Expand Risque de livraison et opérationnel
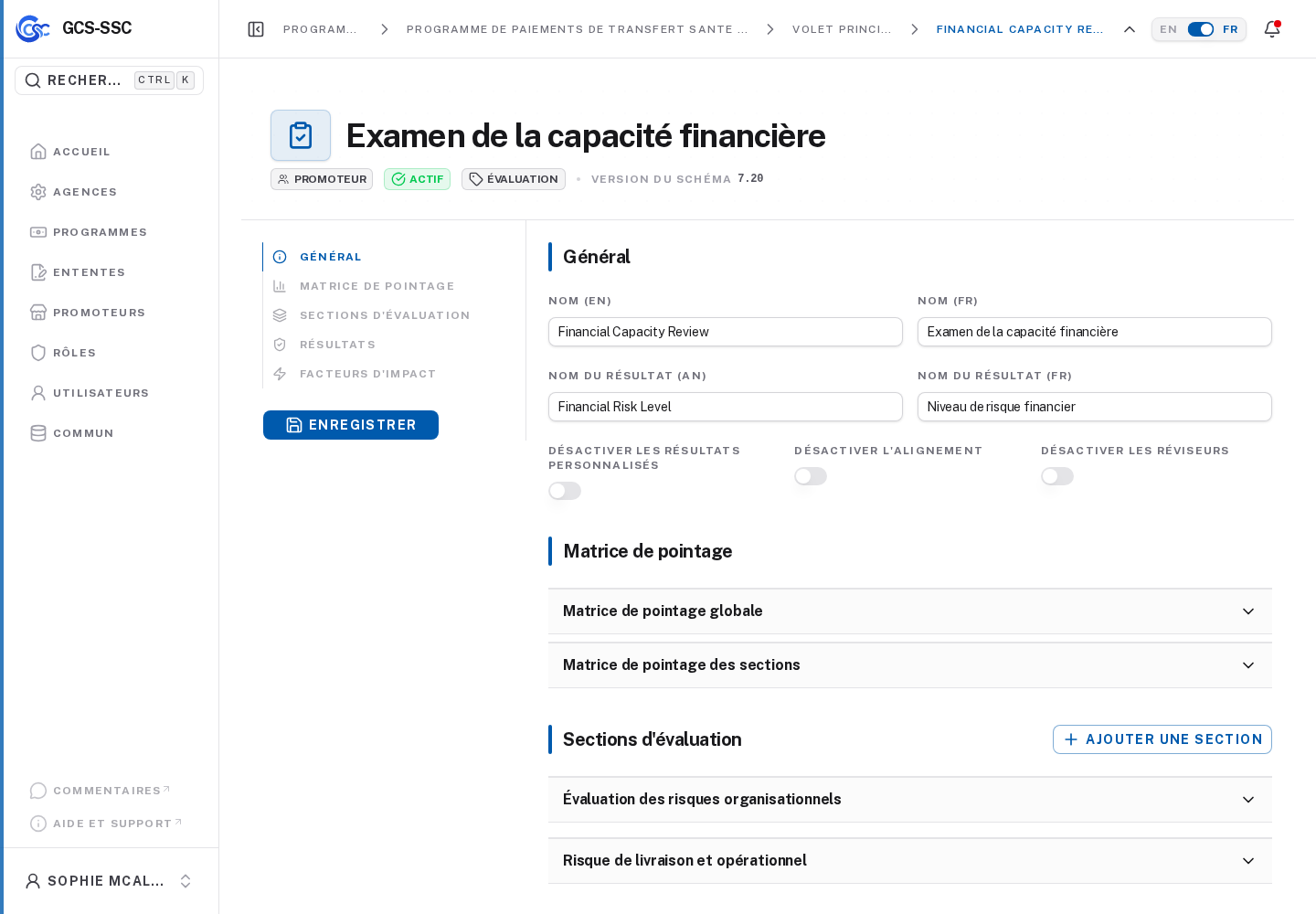This screenshot has width=1316, height=914. [x=910, y=861]
